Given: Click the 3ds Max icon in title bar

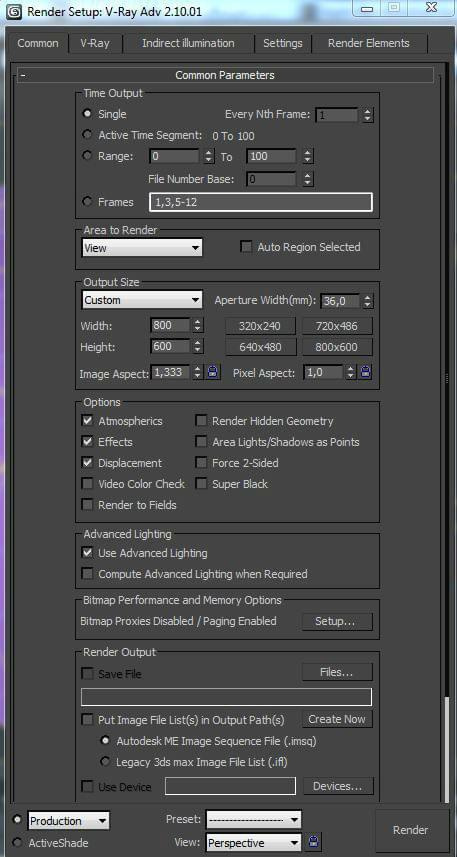Looking at the screenshot, I should coord(14,10).
